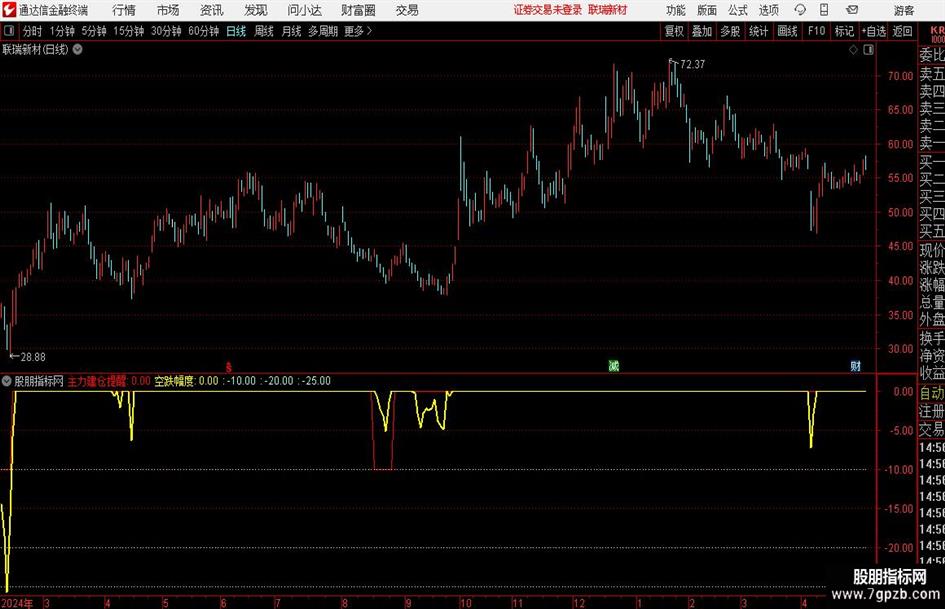
Task: Click the blue 财 marker icon
Action: 855,365
